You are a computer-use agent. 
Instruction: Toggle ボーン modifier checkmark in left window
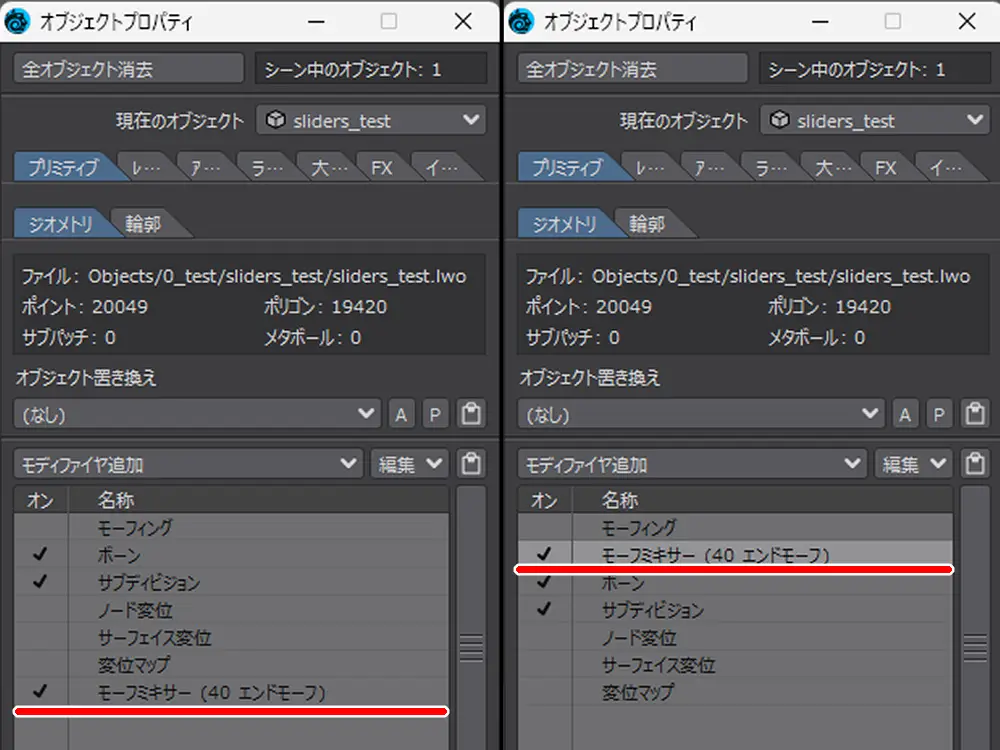[40, 555]
